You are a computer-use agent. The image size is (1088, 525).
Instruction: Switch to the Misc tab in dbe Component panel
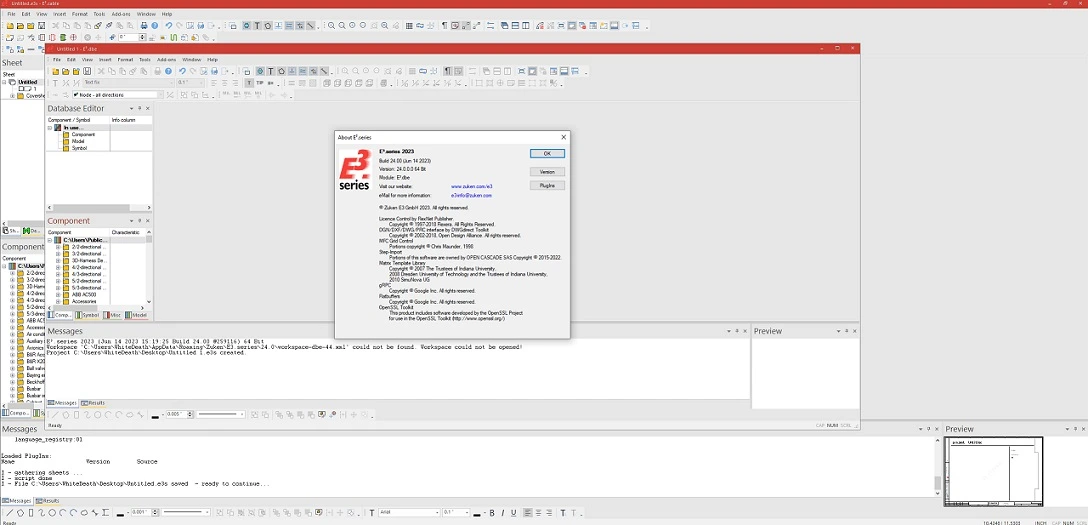112,315
